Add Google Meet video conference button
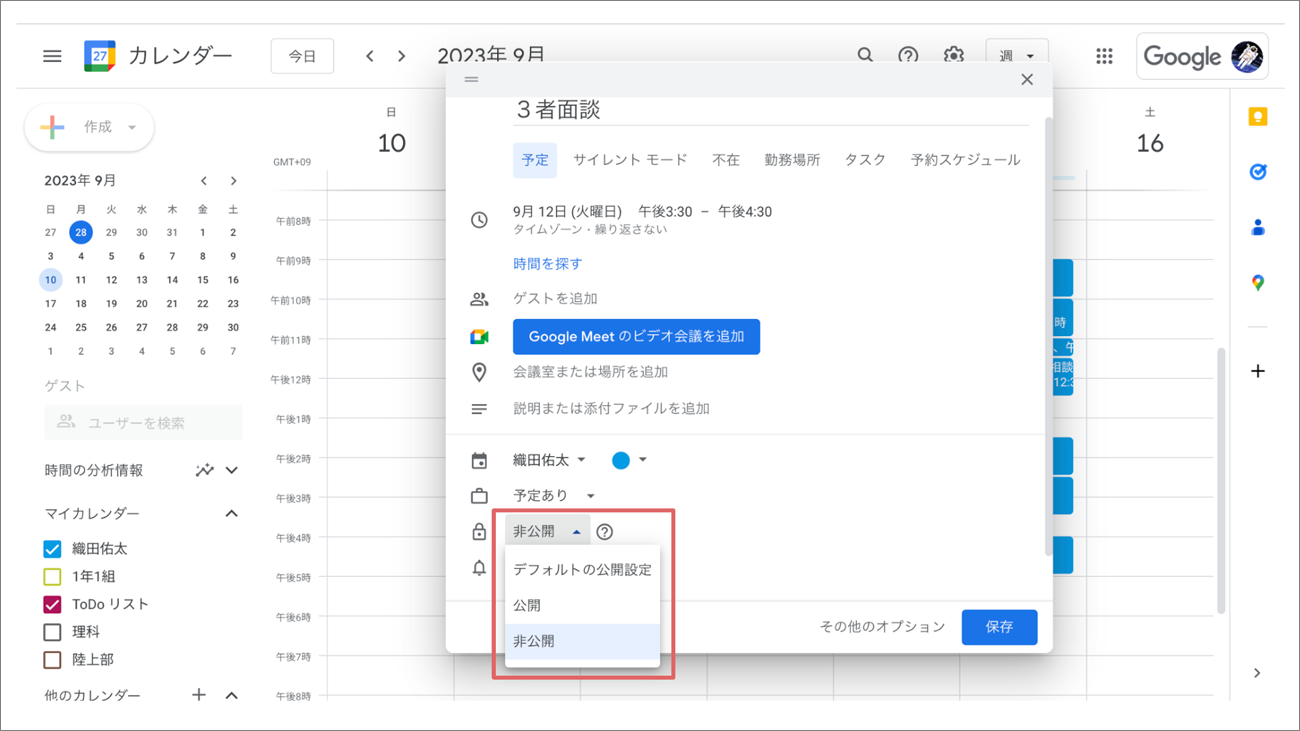This screenshot has height=731, width=1300. (636, 337)
